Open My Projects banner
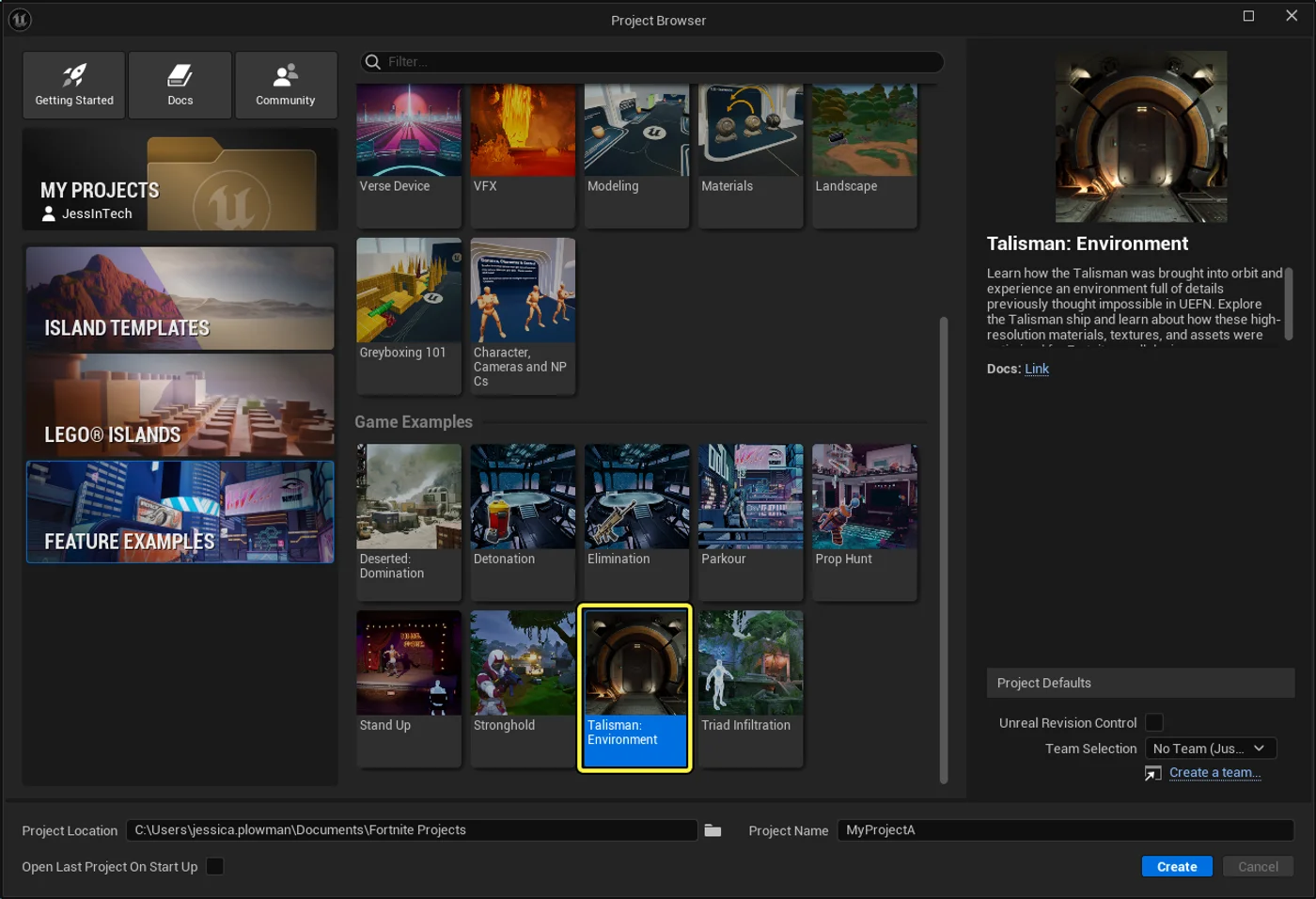1316x899 pixels. [180, 180]
